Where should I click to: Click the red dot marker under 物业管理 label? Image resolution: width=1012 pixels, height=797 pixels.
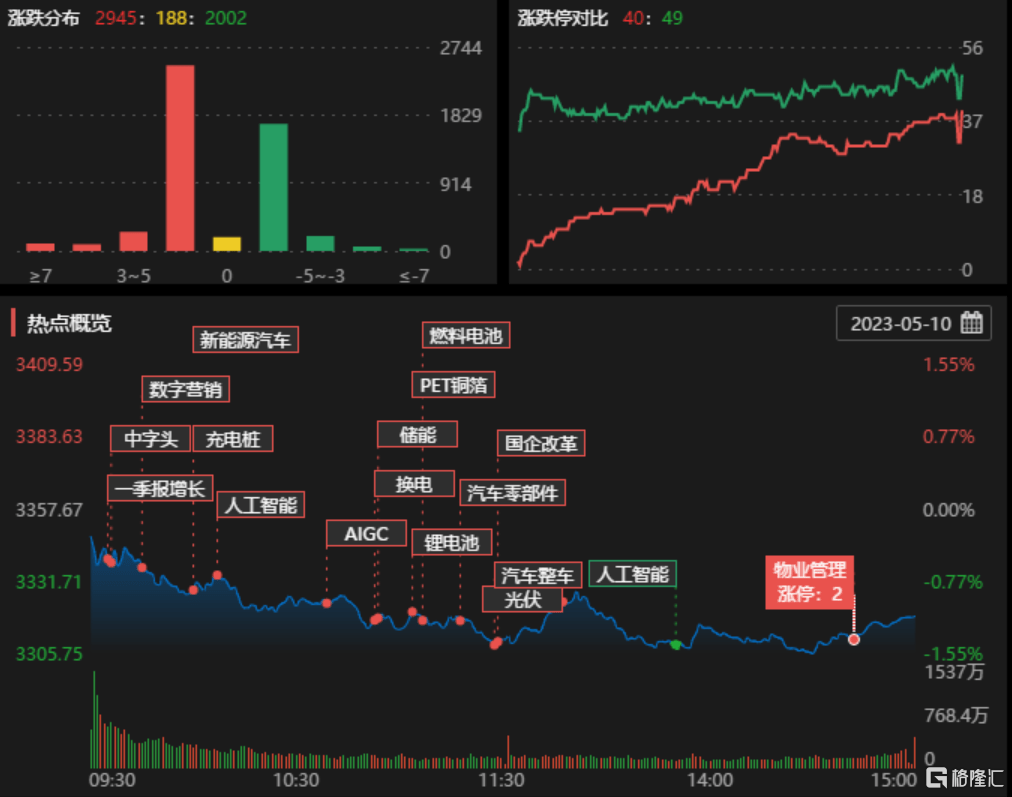853,639
